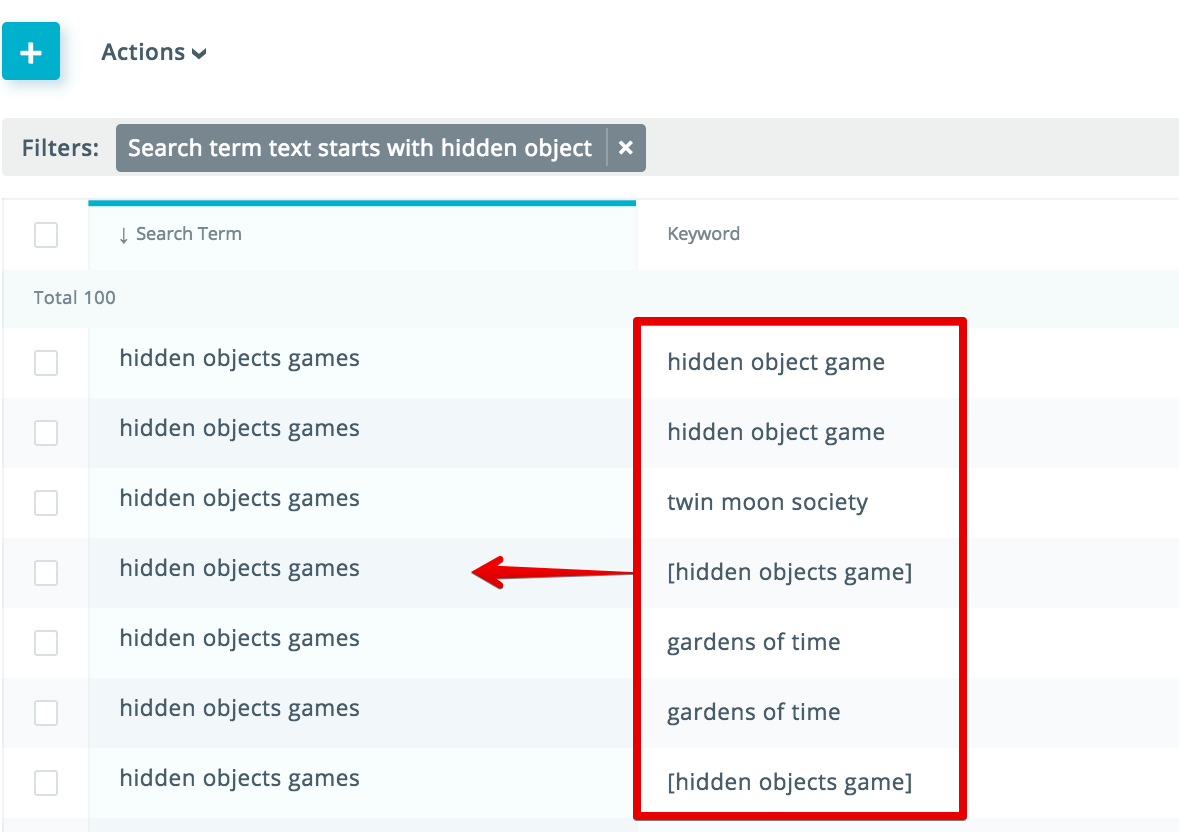1179x832 pixels.
Task: Check the first row's checkbox
Action: tap(46, 363)
